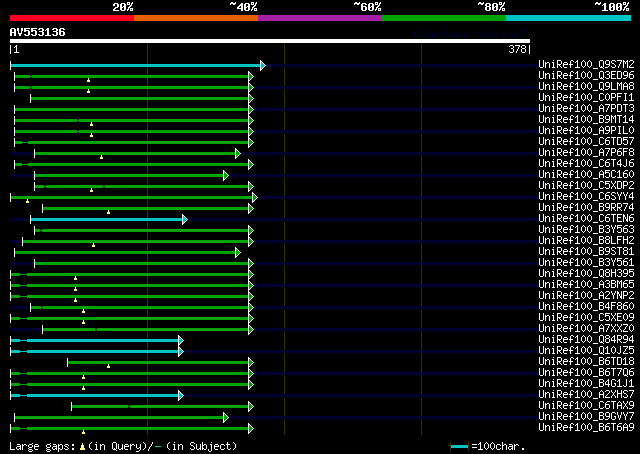
Task: Click UniRef100_B3Y563 text
Action: (586, 230)
